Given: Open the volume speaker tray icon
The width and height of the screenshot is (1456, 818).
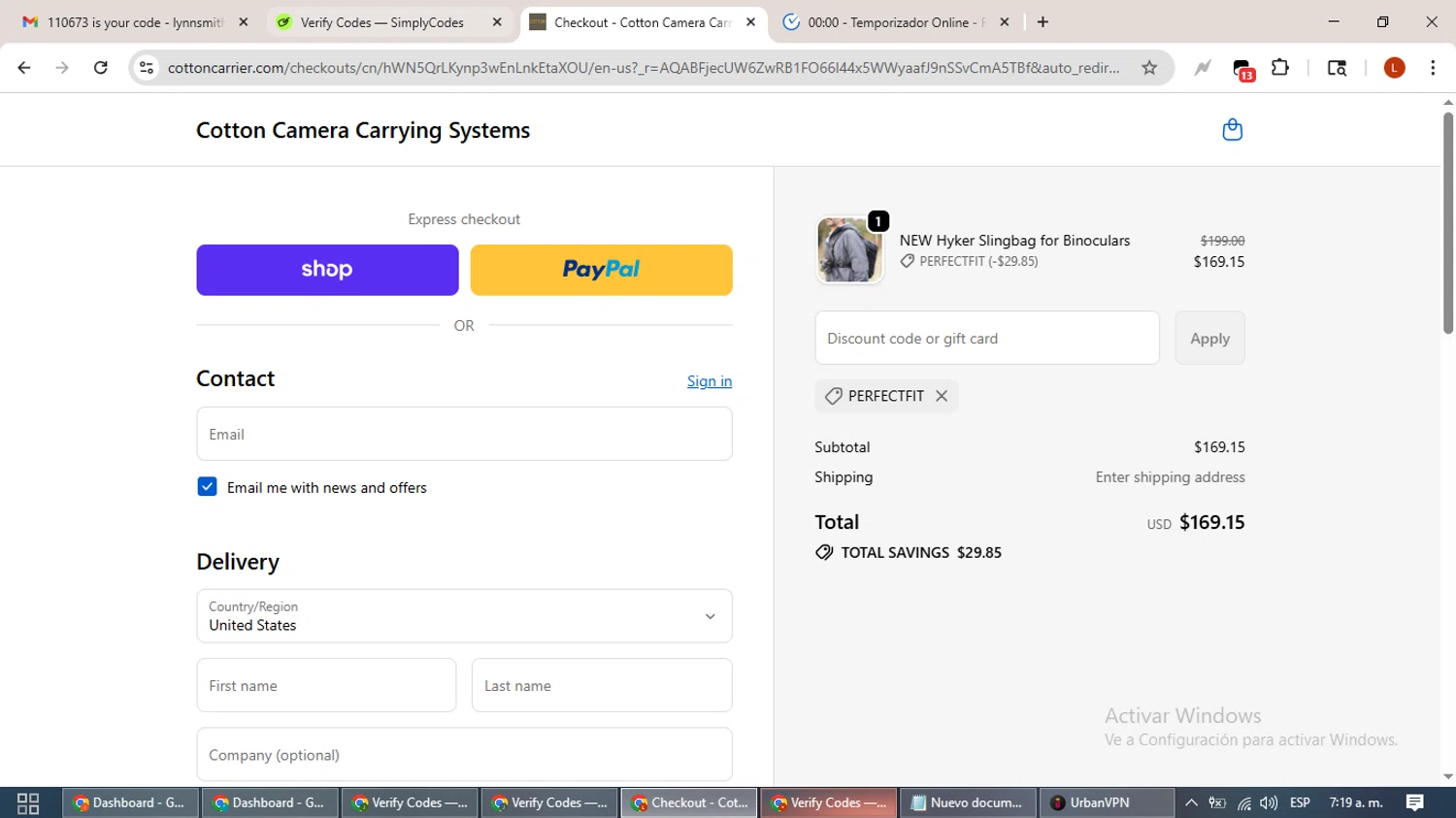Looking at the screenshot, I should coord(1269,802).
